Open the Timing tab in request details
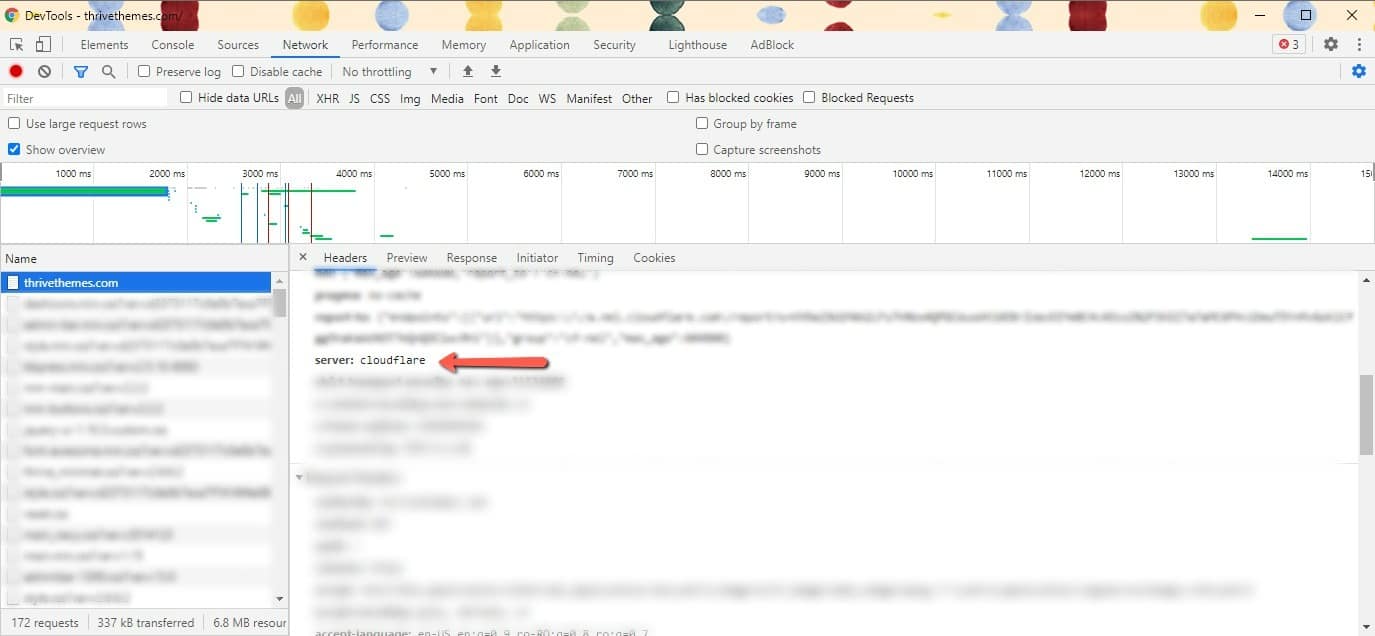 595,258
